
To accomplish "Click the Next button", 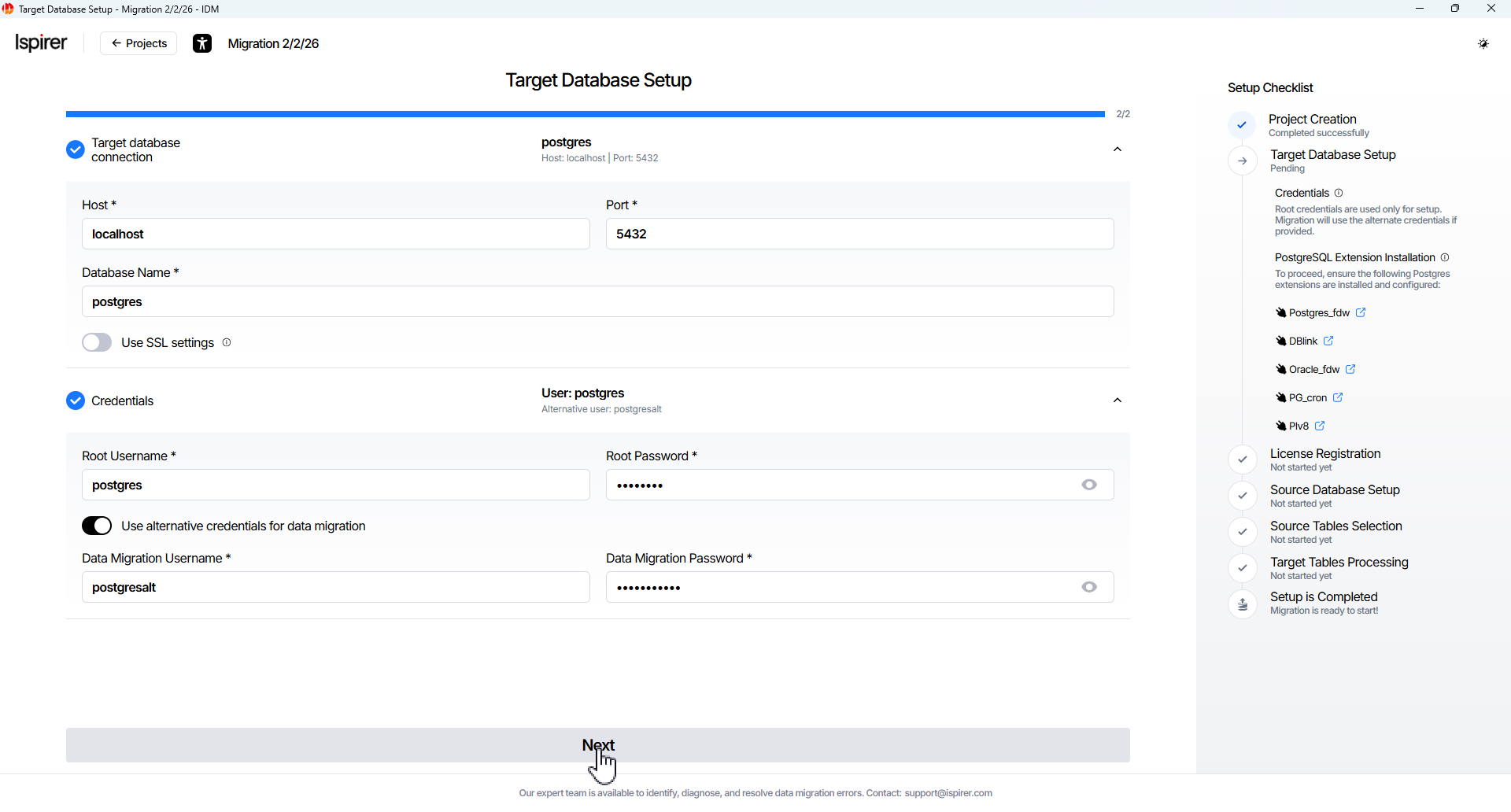I will click(x=597, y=744).
